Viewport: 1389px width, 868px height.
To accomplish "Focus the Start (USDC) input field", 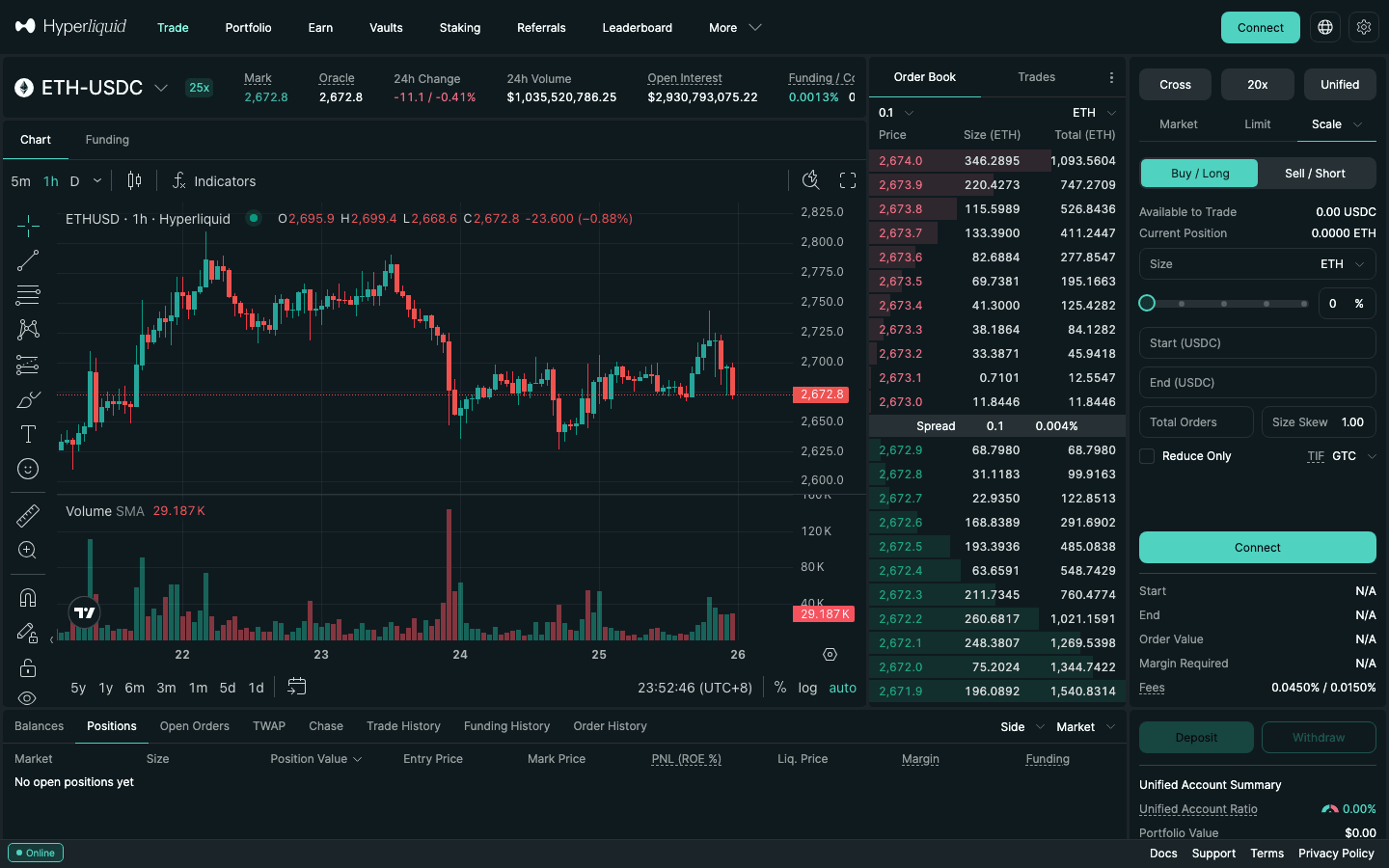I will (1258, 343).
